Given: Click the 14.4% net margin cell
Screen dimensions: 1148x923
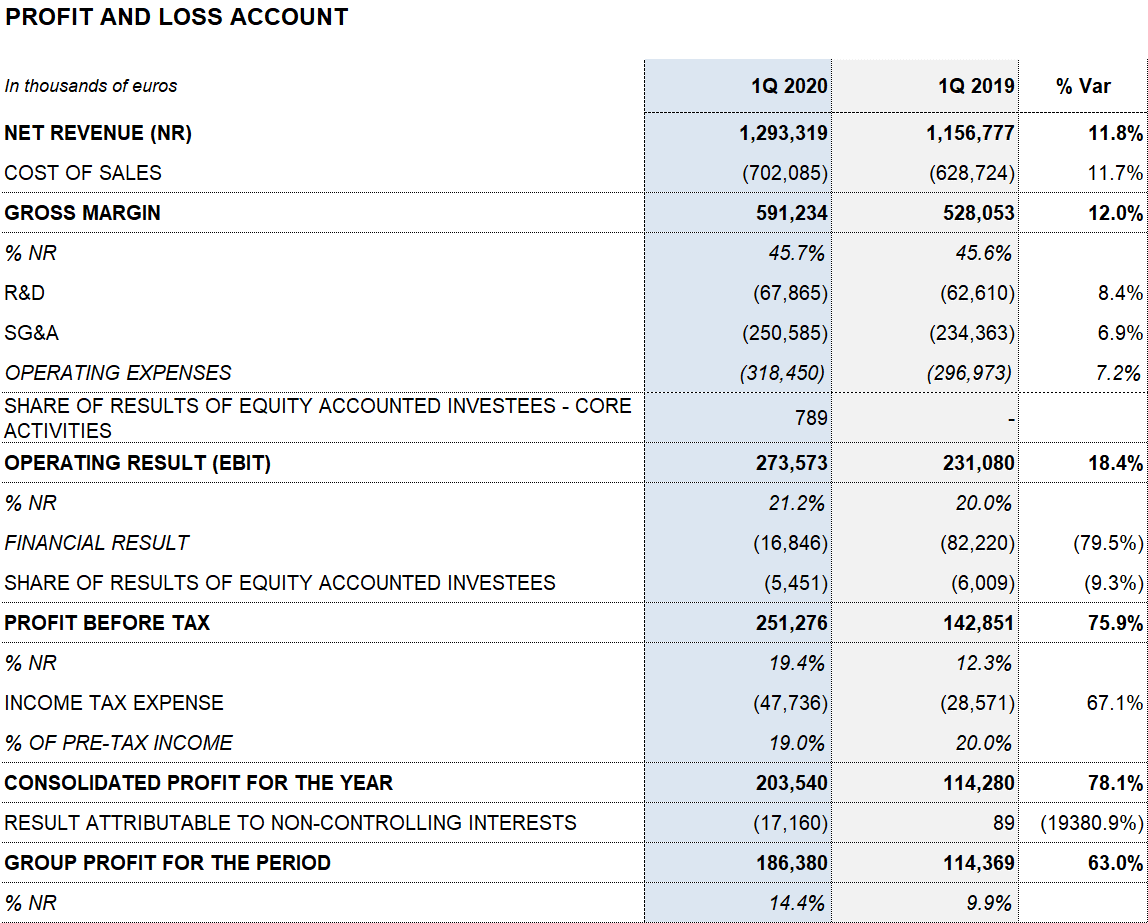Looking at the screenshot, I should [x=797, y=903].
